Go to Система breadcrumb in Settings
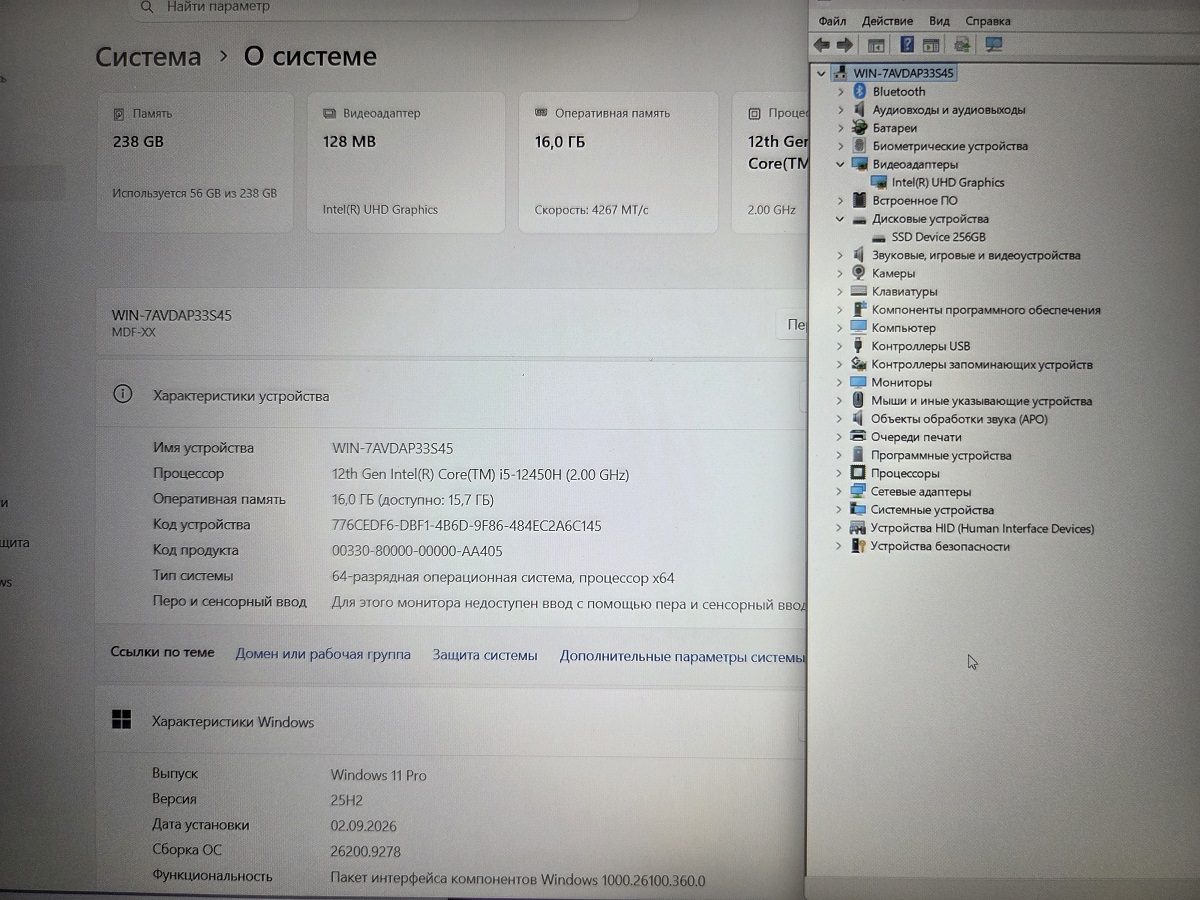1200x900 pixels. (148, 57)
